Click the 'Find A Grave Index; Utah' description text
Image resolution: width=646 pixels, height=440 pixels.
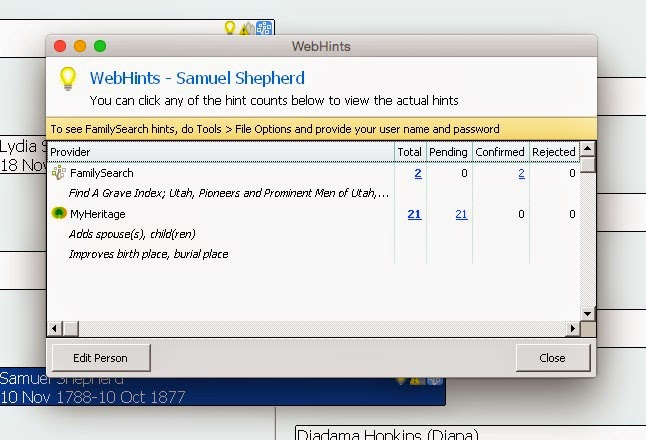[229, 193]
